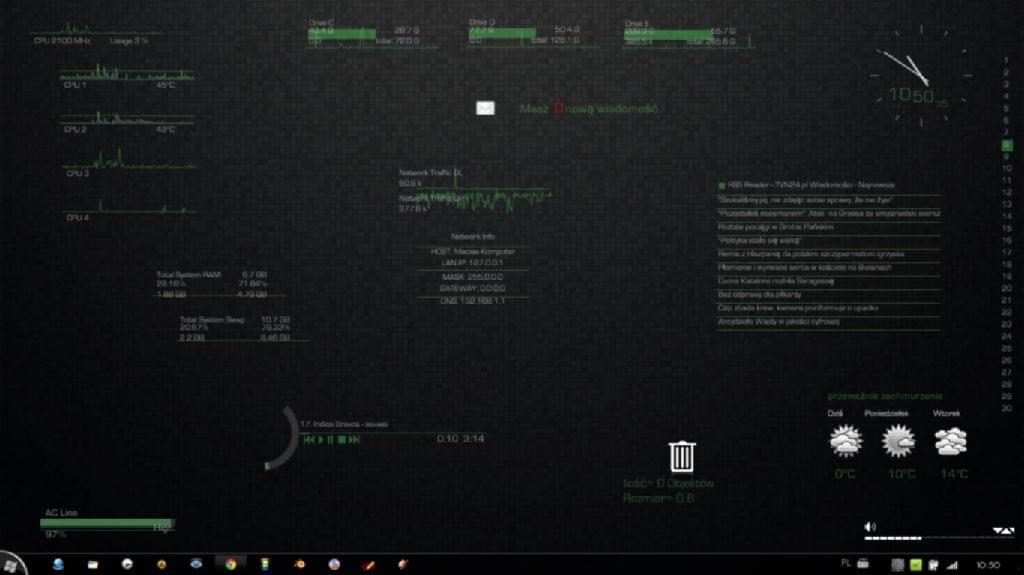Click today's (Dziś) weather icon

coord(845,441)
